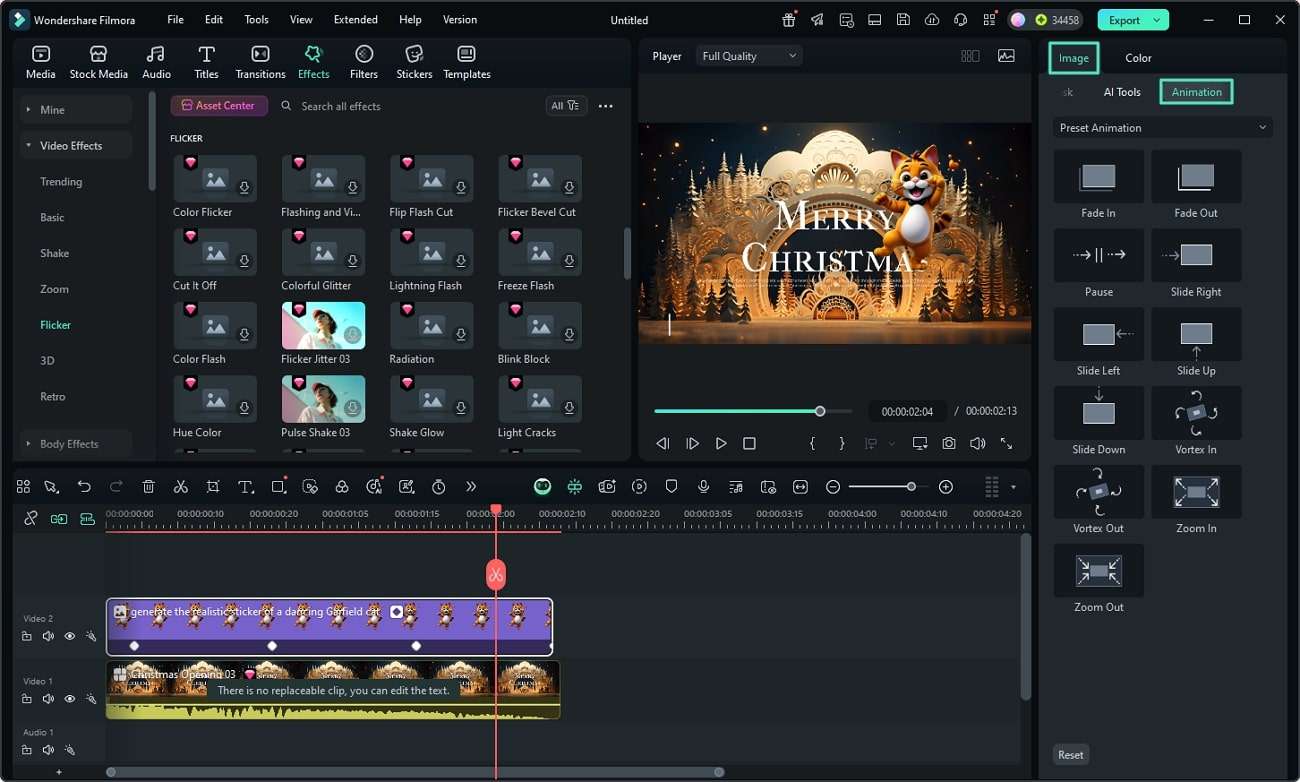
Task: Split clip with the scissors tool
Action: [x=180, y=487]
